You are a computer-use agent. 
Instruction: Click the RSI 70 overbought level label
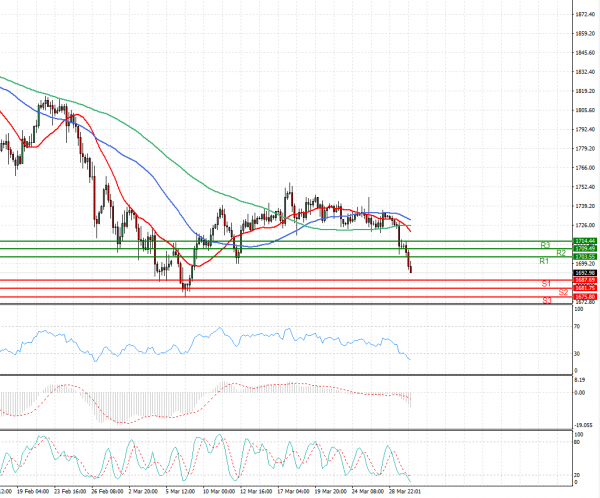click(x=577, y=327)
